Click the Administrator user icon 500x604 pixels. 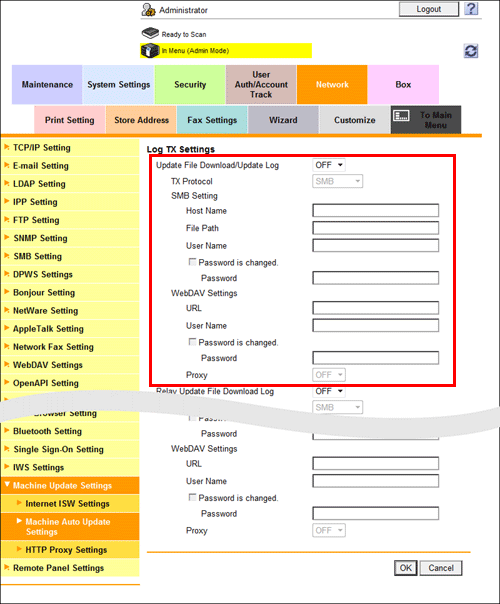tap(148, 10)
